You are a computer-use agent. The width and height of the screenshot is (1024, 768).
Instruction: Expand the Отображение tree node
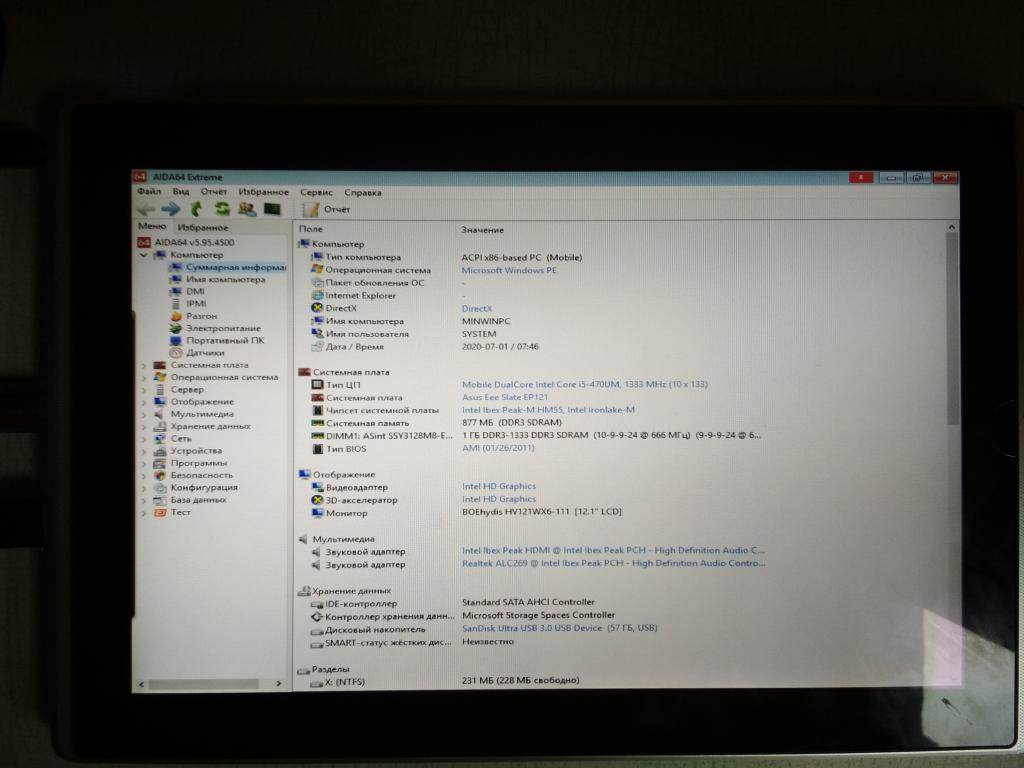point(144,402)
